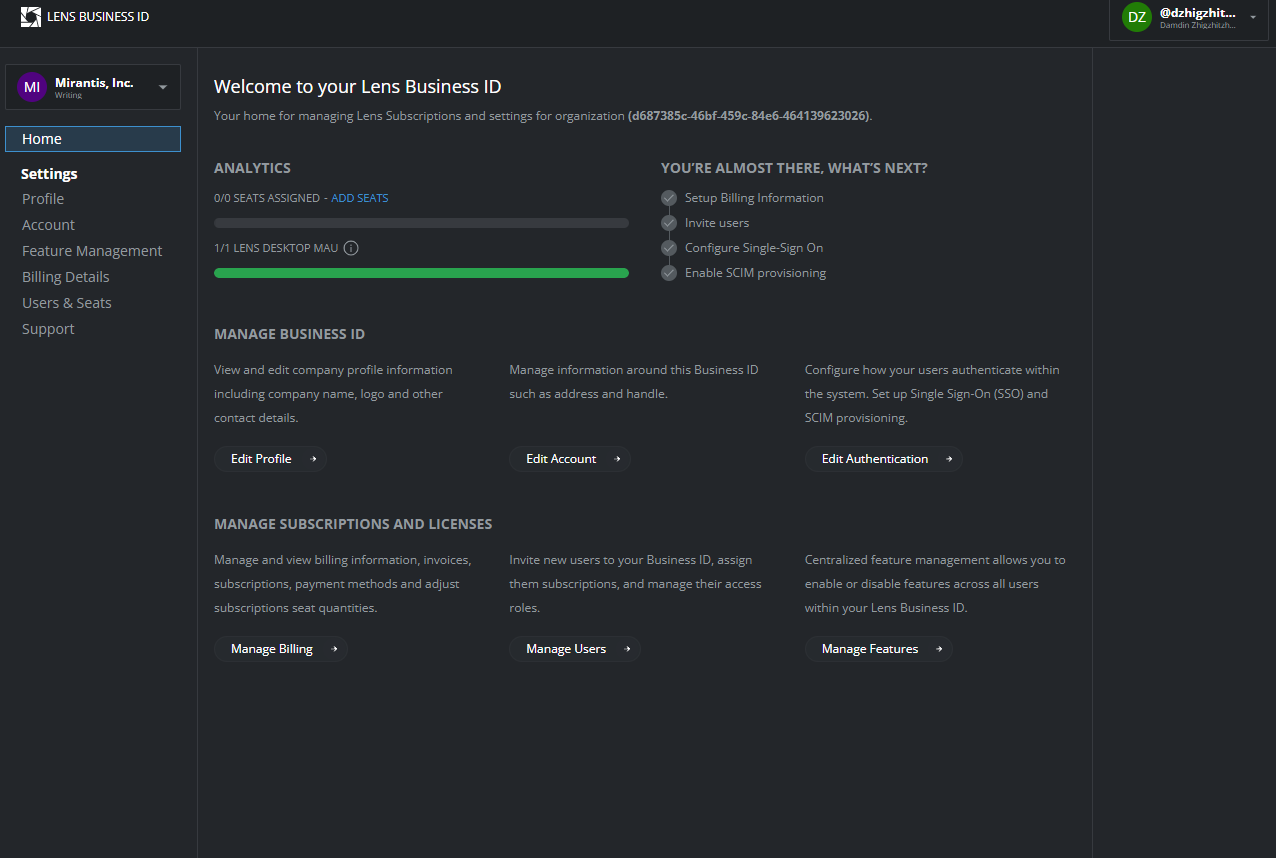Click the DZ user avatar icon
Image resolution: width=1276 pixels, height=858 pixels.
[1136, 17]
